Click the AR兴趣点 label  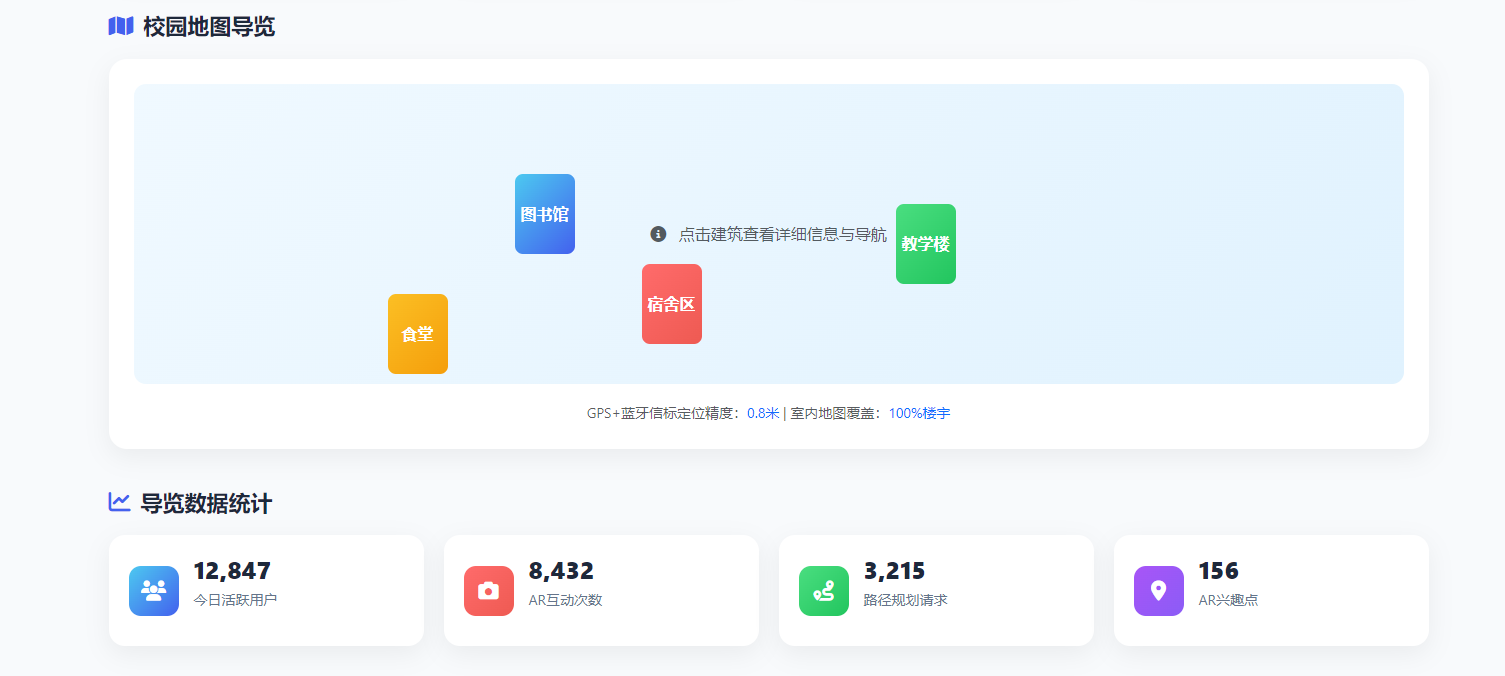1228,600
